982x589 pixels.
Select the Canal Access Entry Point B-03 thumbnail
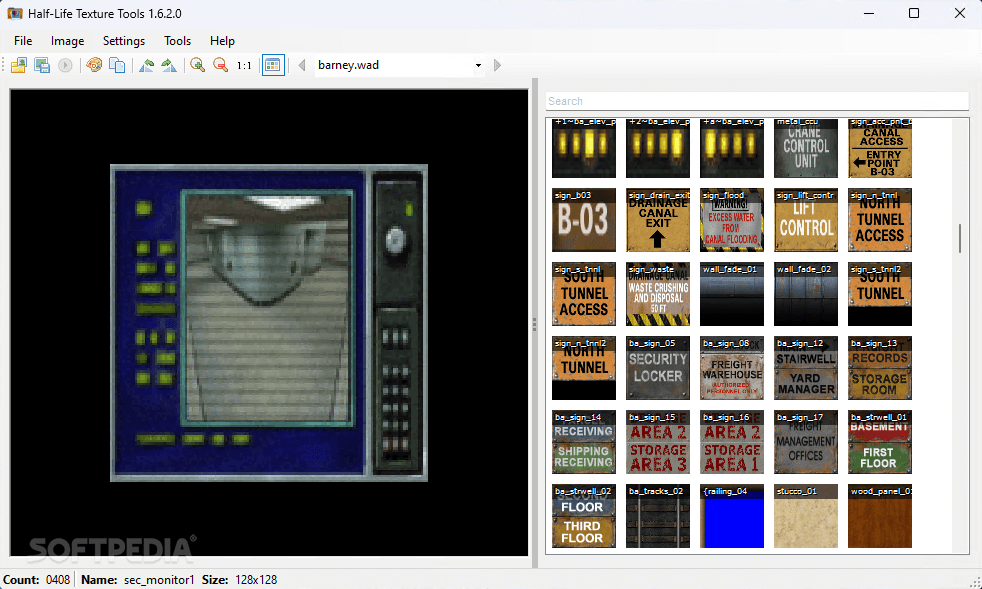(x=880, y=149)
